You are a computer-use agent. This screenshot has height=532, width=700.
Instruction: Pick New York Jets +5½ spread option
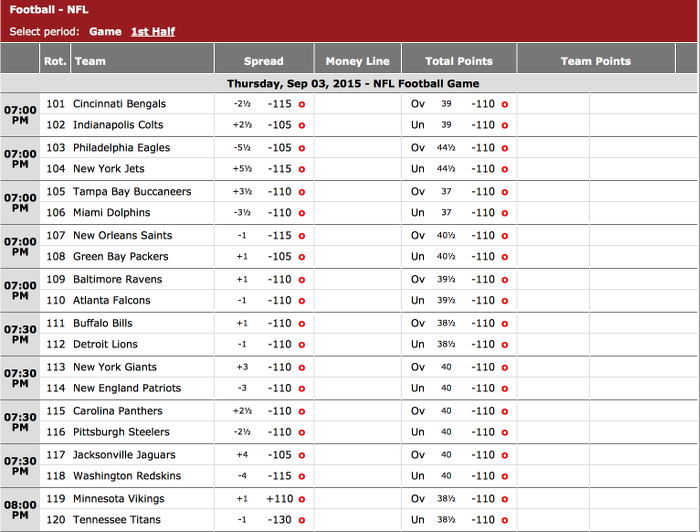tap(302, 169)
